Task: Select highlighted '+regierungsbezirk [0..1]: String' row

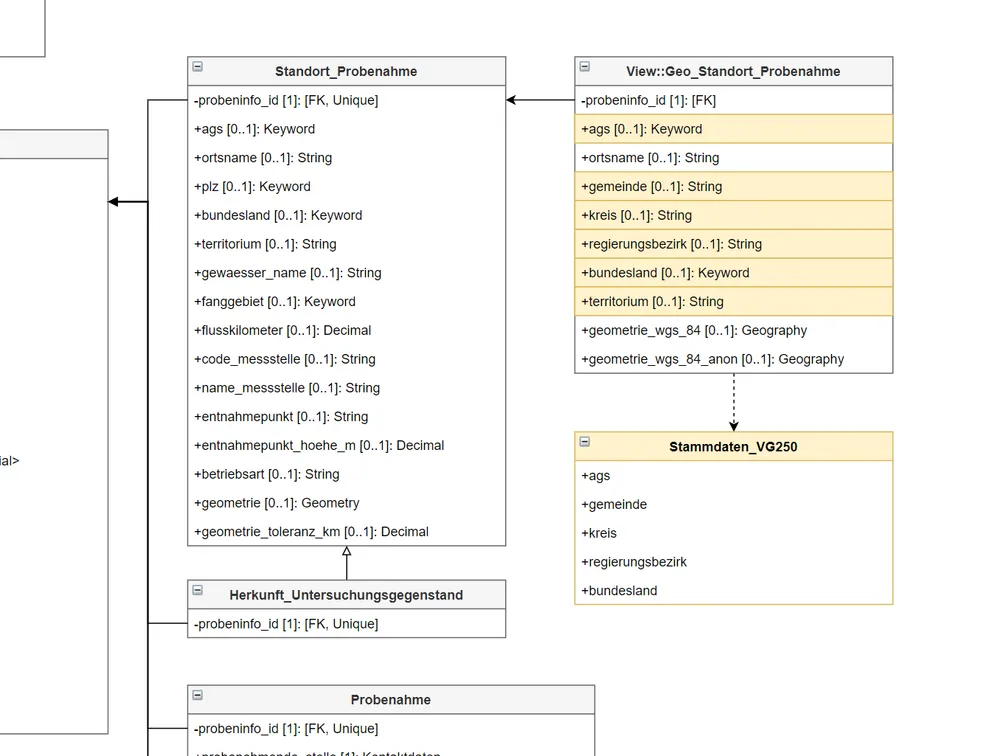Action: (733, 244)
